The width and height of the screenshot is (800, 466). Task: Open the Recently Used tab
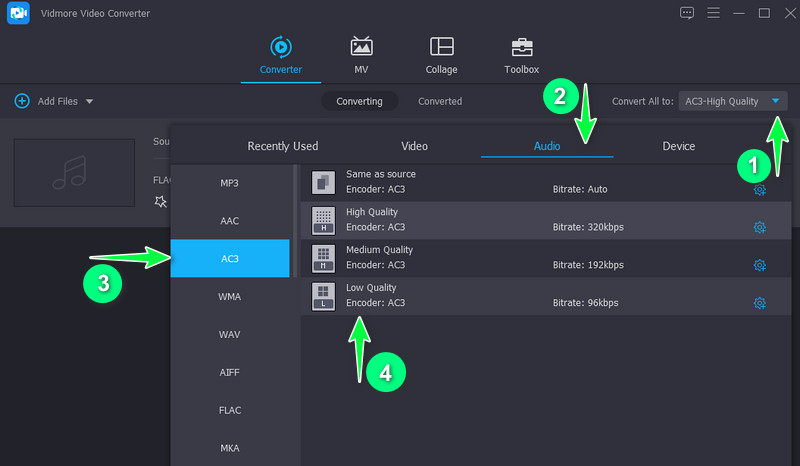tap(283, 146)
